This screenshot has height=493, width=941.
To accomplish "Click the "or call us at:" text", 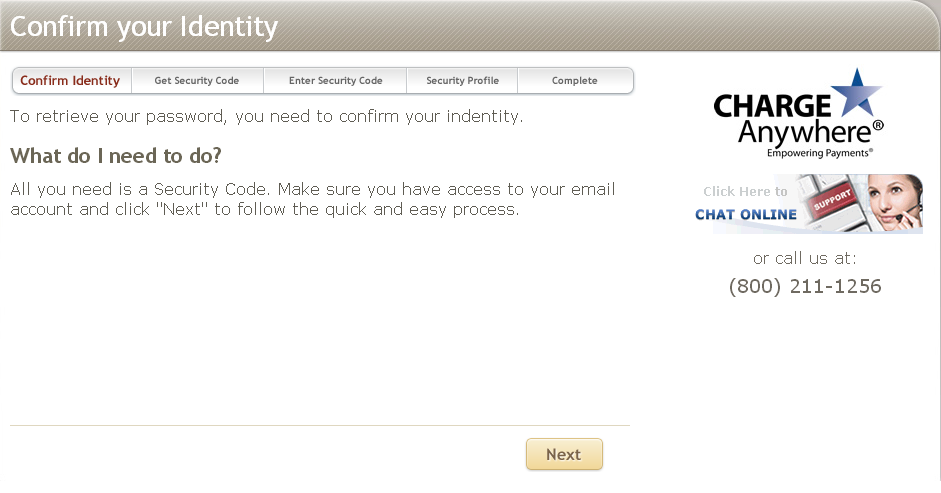I will pos(805,258).
